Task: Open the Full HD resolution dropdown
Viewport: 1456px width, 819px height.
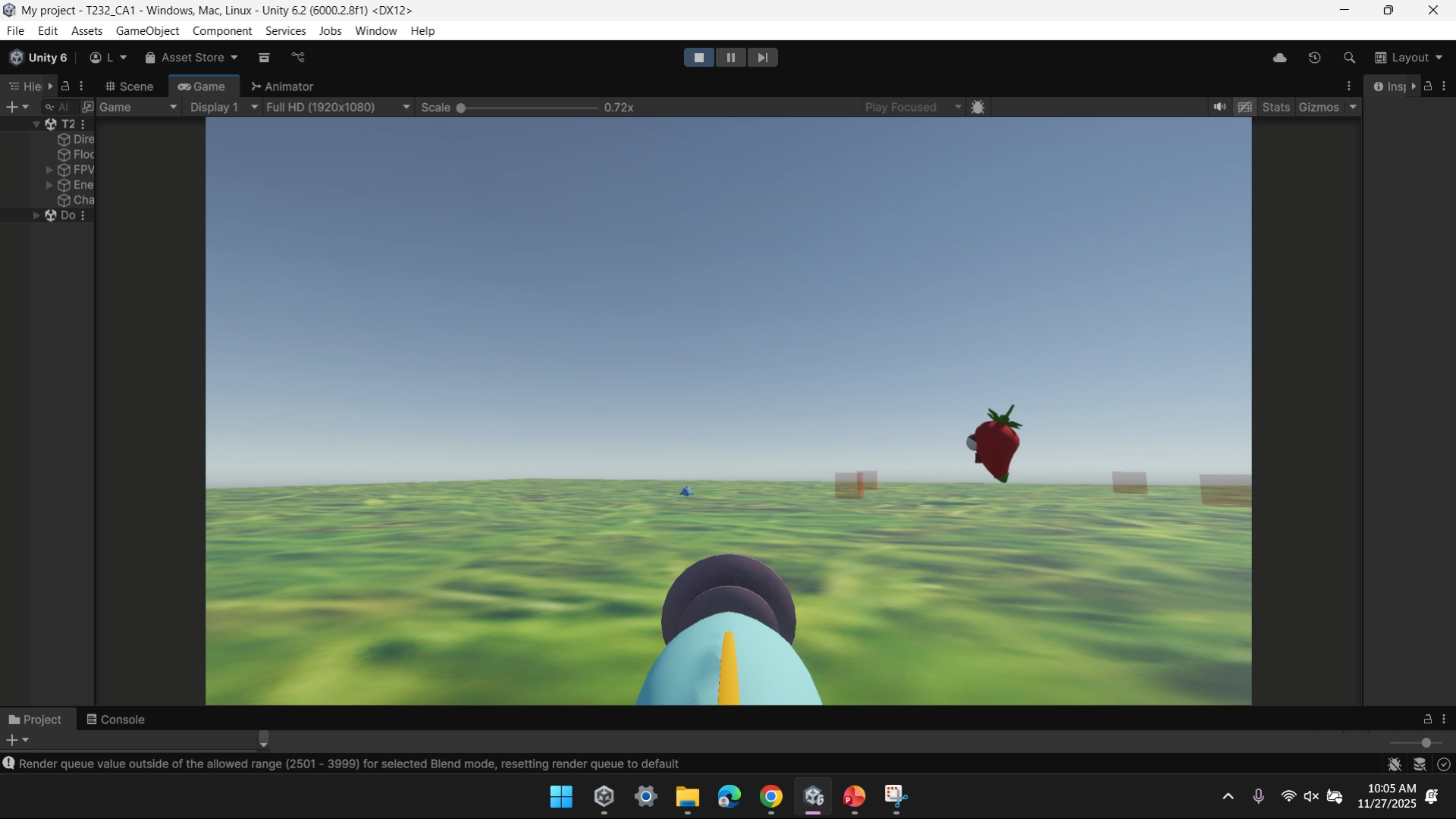Action: click(x=337, y=107)
